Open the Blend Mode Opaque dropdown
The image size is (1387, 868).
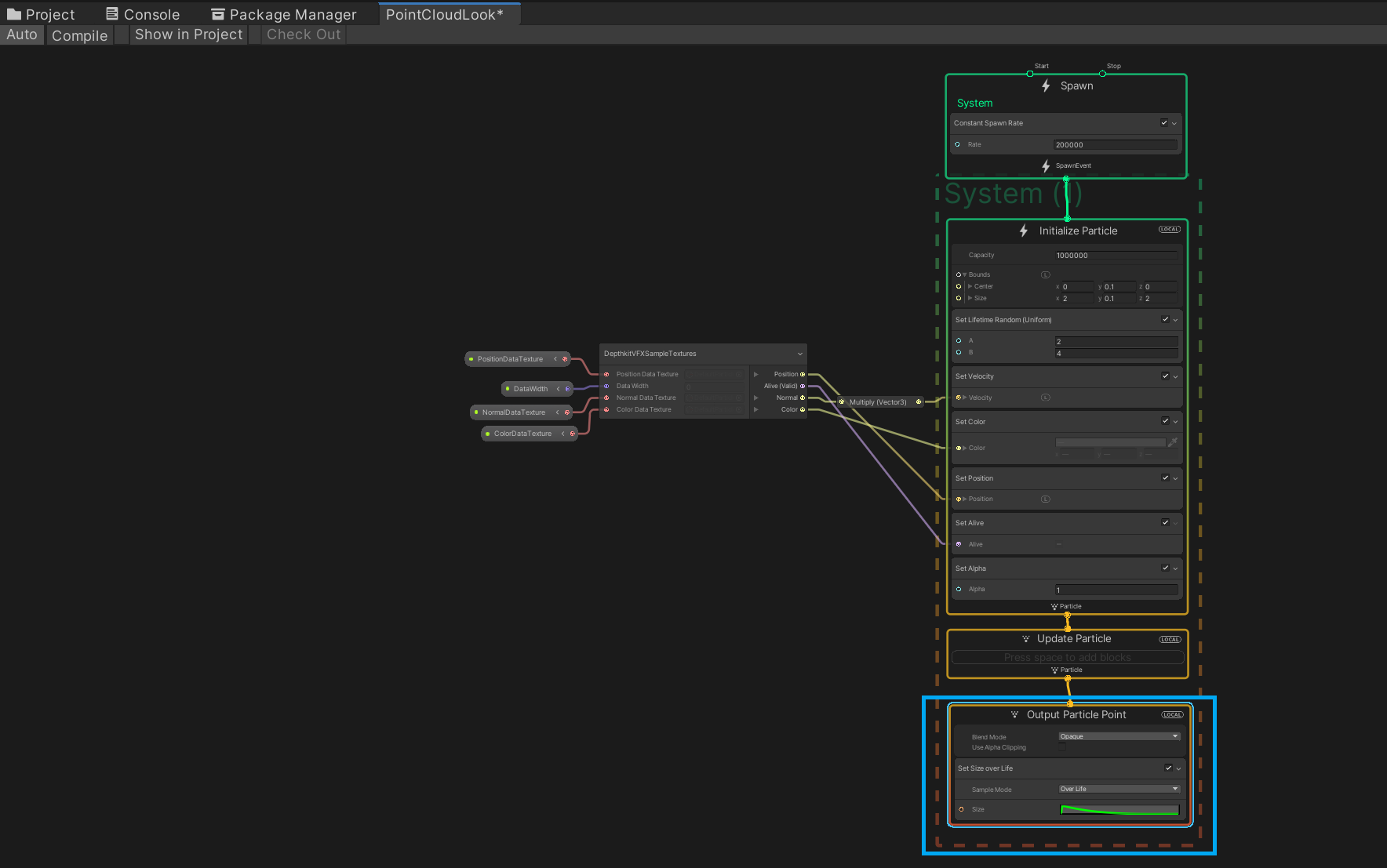point(1119,736)
